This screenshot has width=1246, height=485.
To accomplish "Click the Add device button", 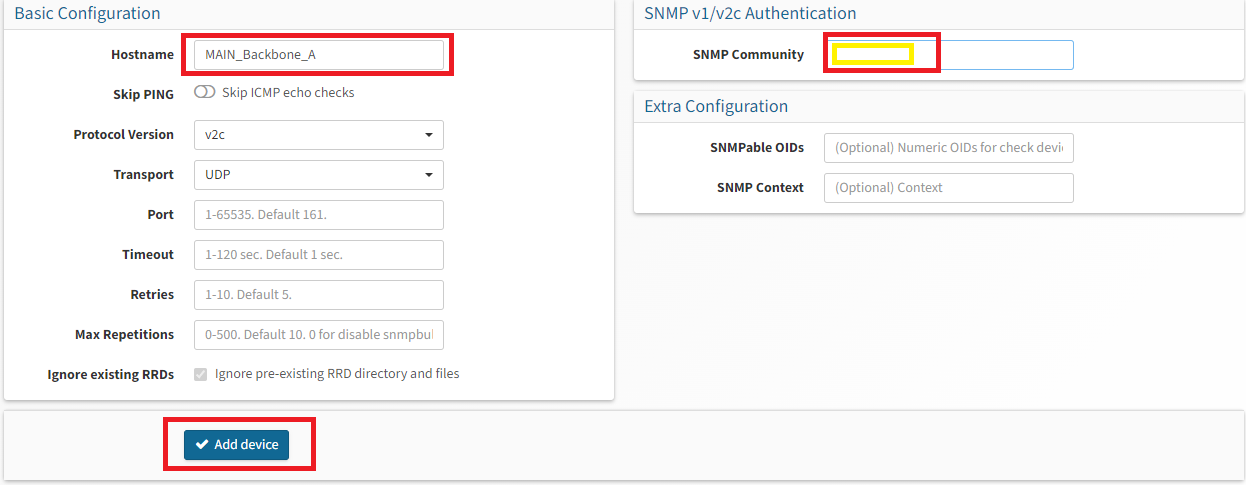I will 236,444.
